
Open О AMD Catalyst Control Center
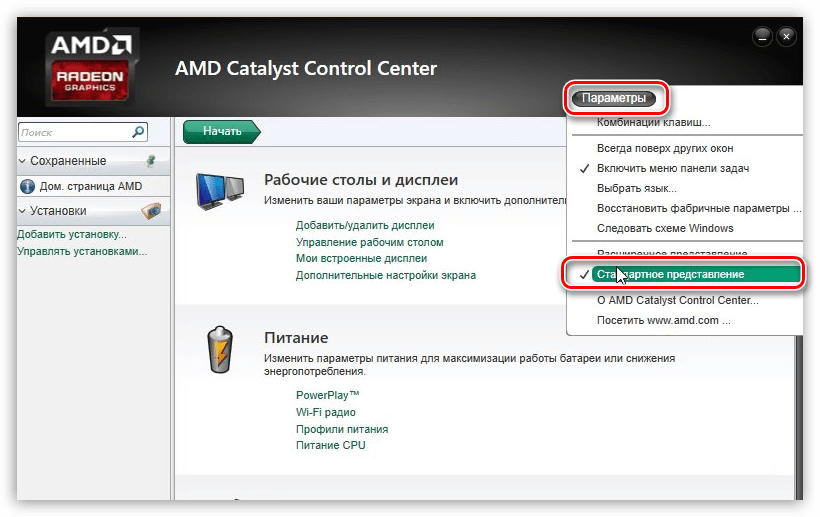tap(678, 300)
